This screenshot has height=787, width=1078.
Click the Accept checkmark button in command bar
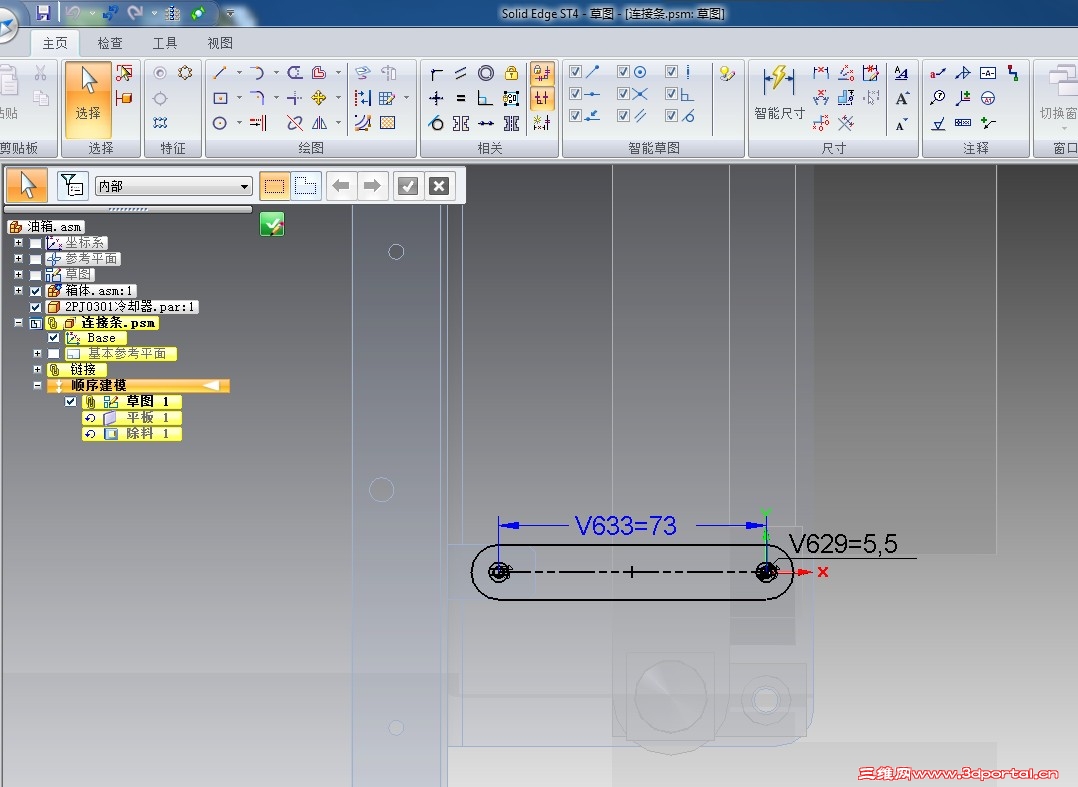408,186
